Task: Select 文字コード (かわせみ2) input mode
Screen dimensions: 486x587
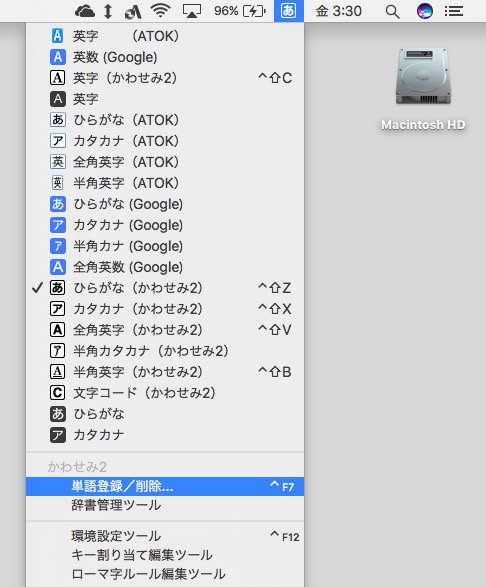Action: [x=165, y=393]
